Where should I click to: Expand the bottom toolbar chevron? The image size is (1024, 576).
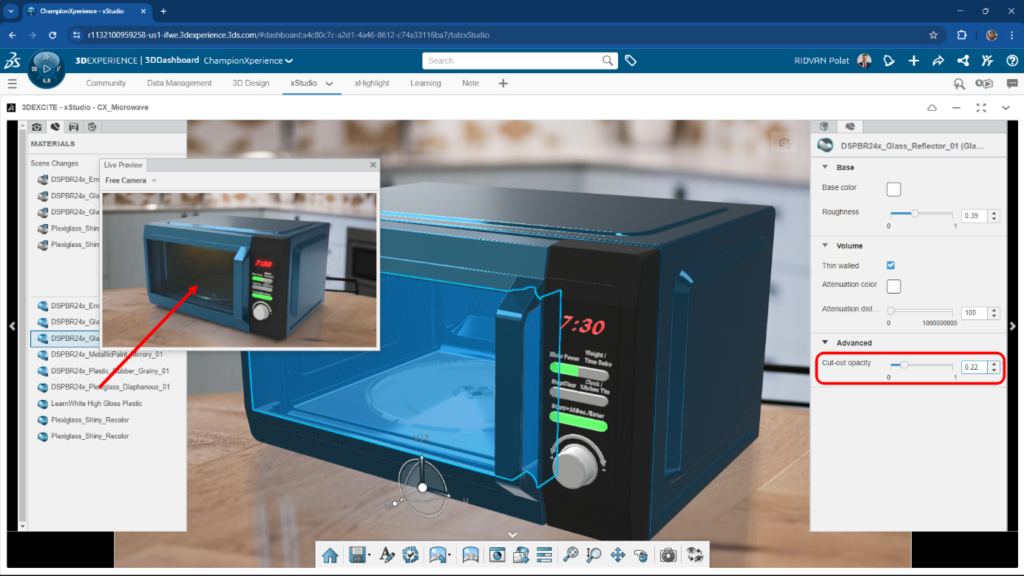tap(513, 534)
